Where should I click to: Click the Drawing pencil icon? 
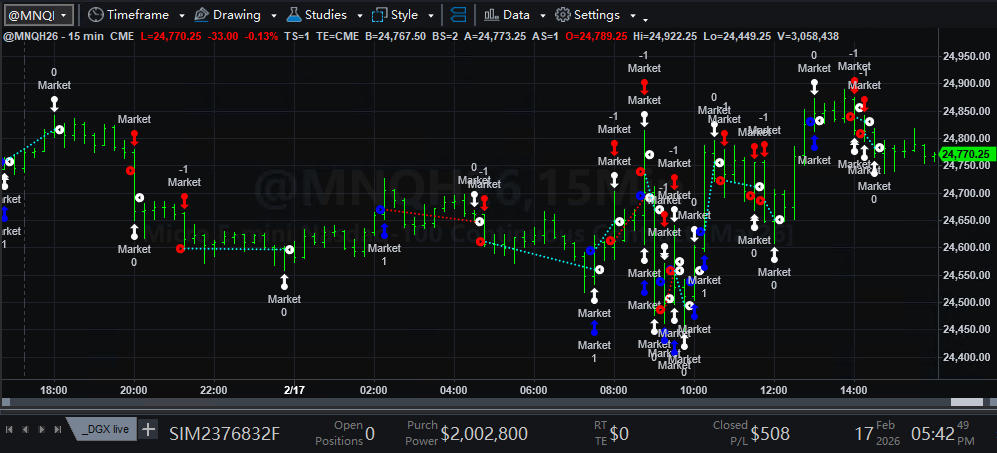[x=201, y=15]
